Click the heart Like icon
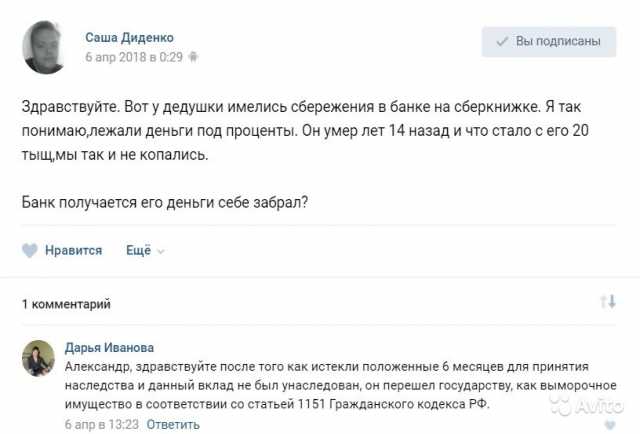The image size is (640, 434). click(30, 250)
